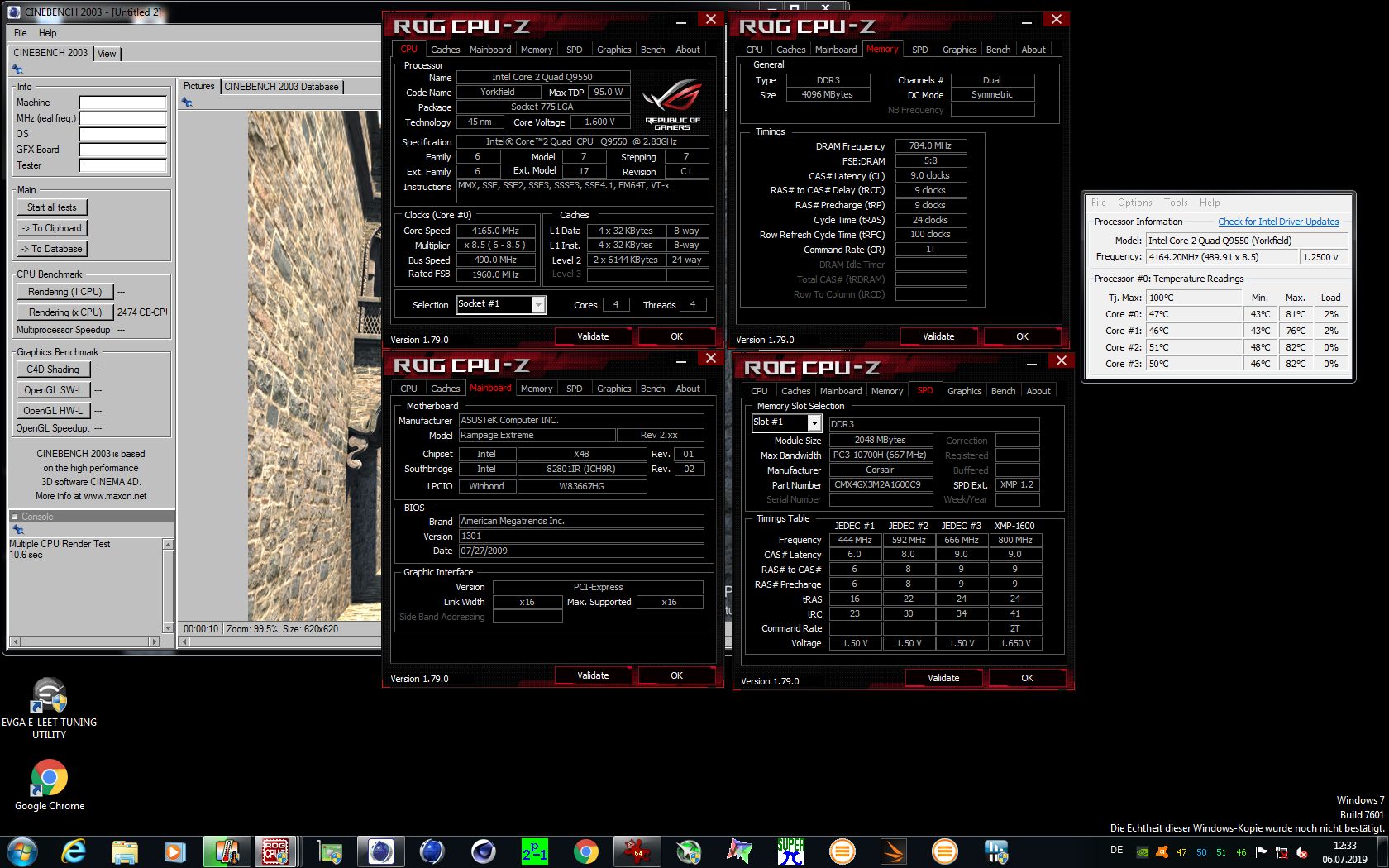Click OK in the SPD CPU-Z window
The height and width of the screenshot is (868, 1389).
coord(1027,678)
